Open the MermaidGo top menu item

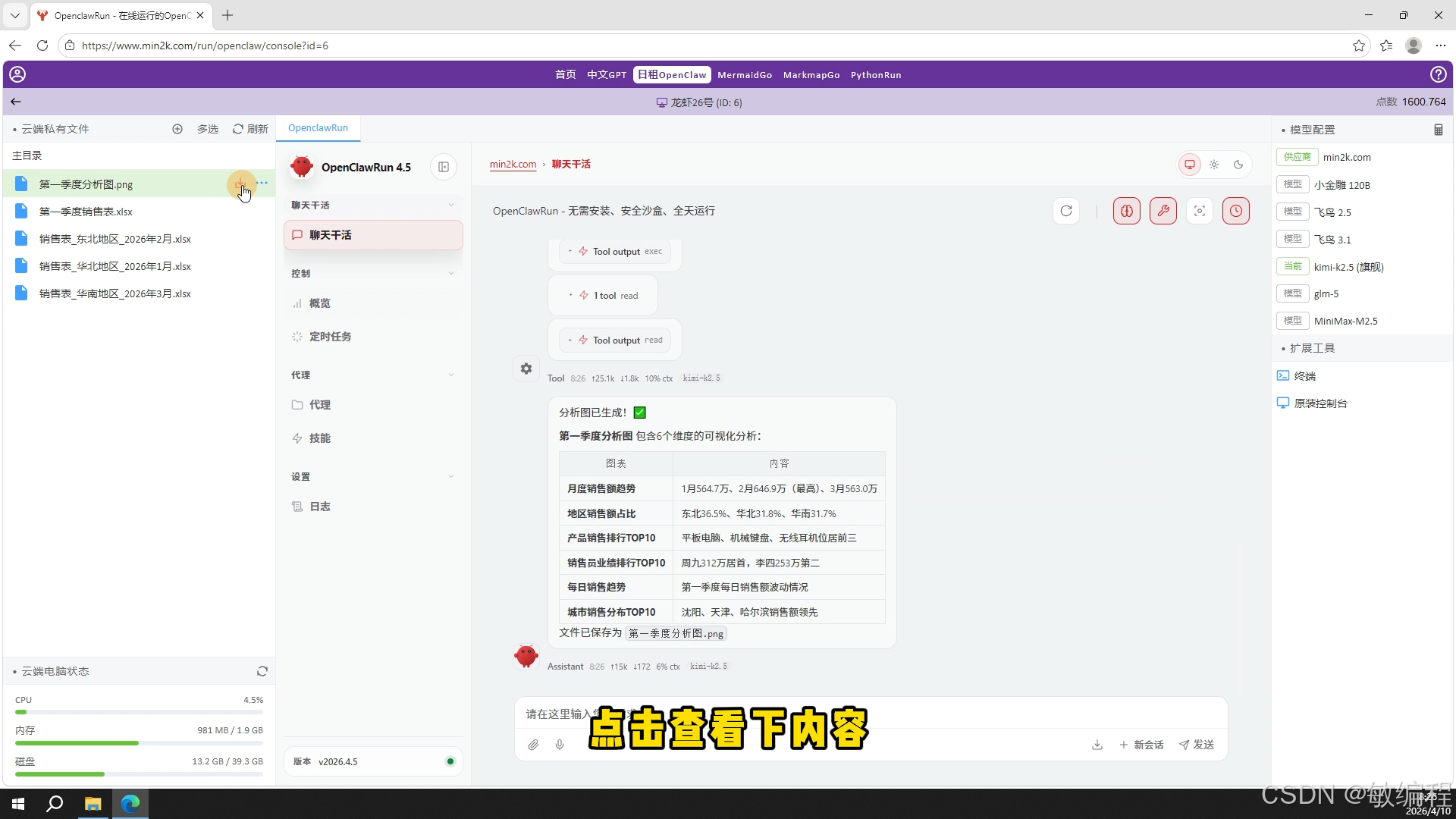pos(744,75)
